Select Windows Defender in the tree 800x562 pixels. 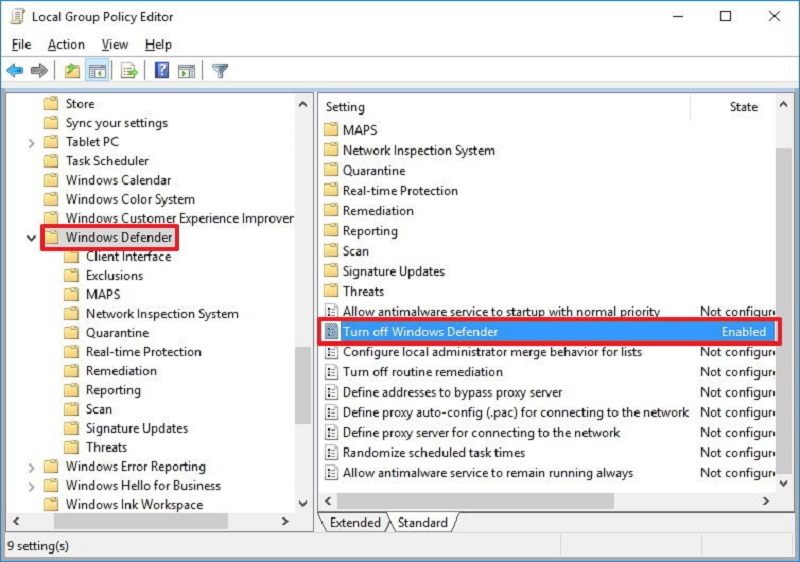[x=119, y=237]
